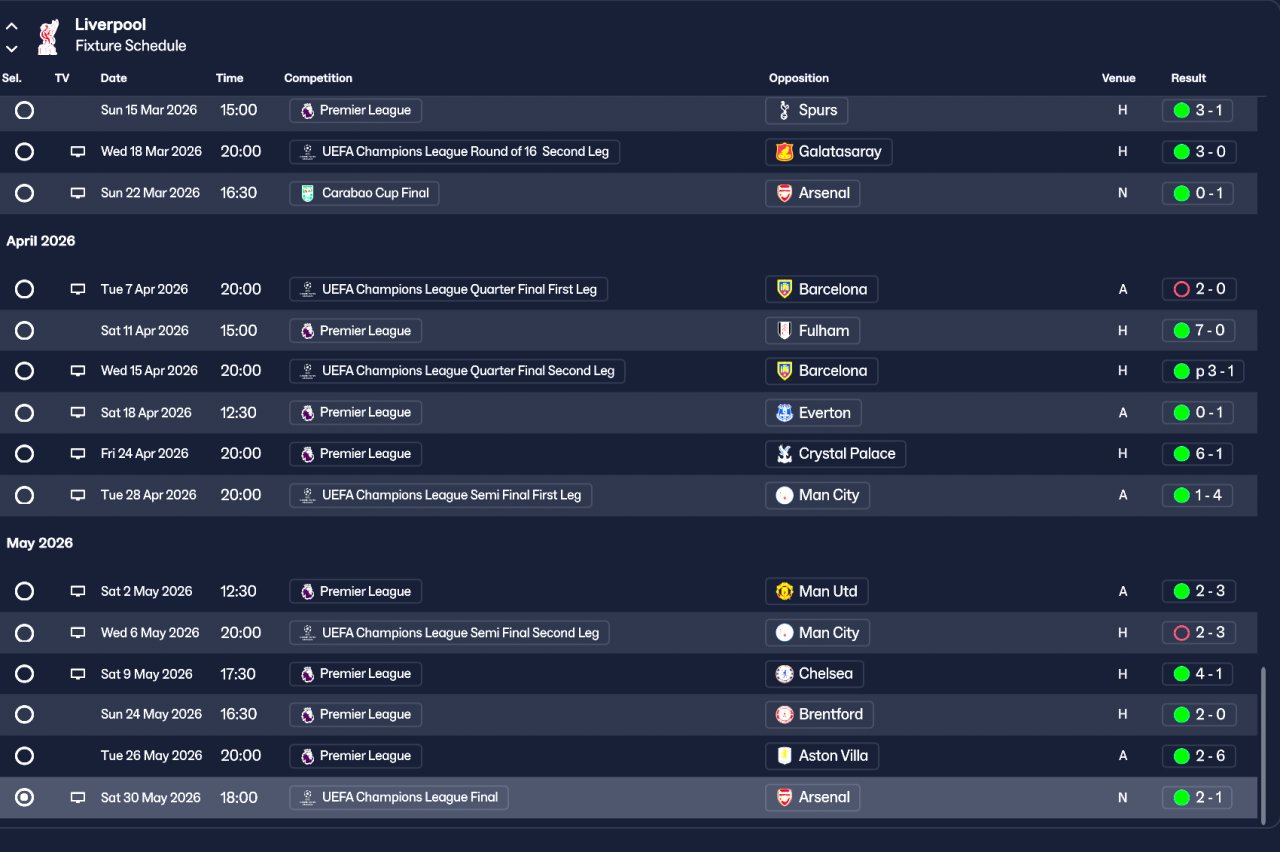The width and height of the screenshot is (1280, 852).
Task: Click the Man Utd club badge
Action: (x=785, y=592)
